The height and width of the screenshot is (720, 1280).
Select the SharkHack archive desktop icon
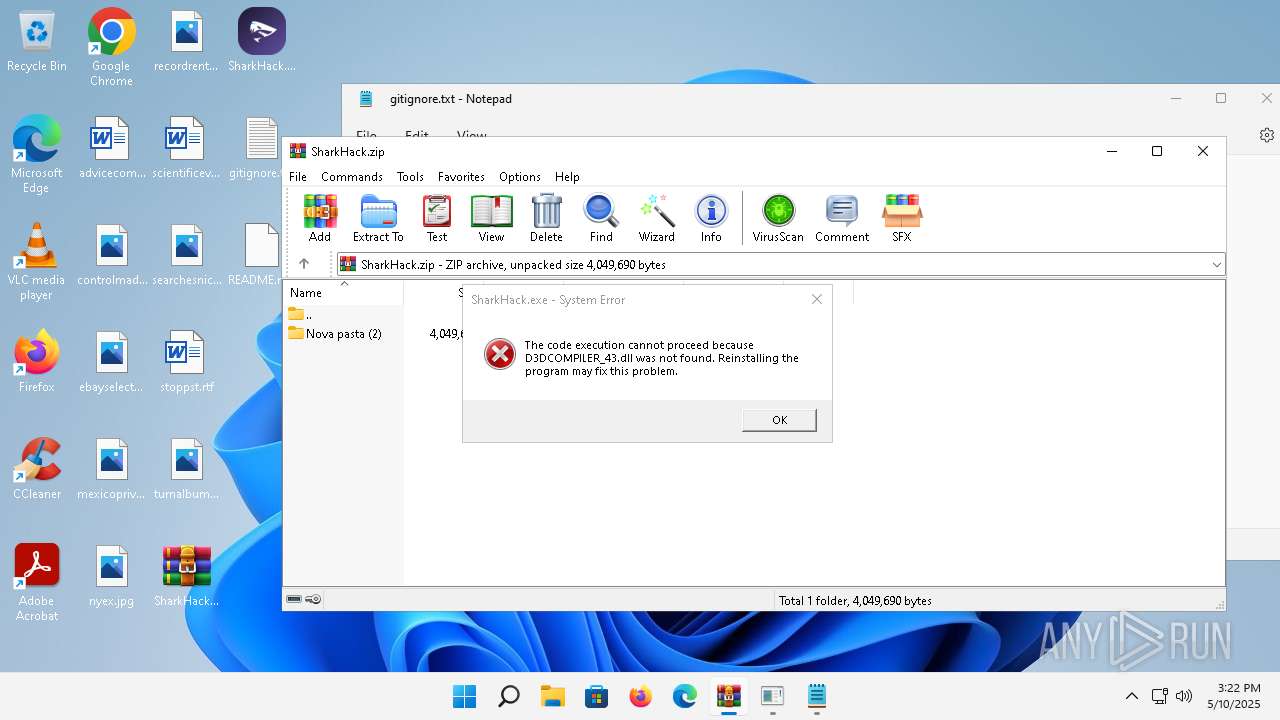point(187,577)
